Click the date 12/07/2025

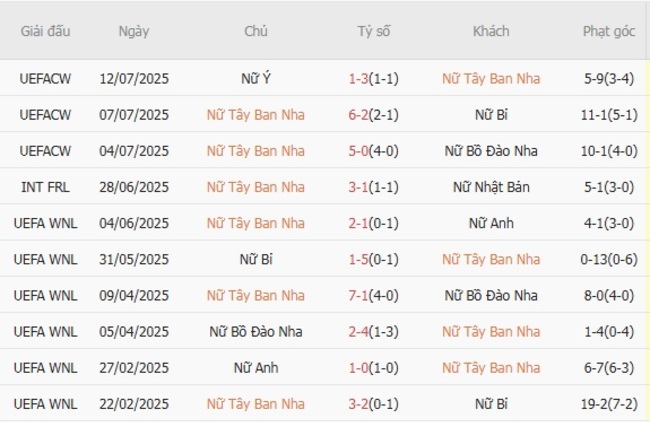coord(133,79)
